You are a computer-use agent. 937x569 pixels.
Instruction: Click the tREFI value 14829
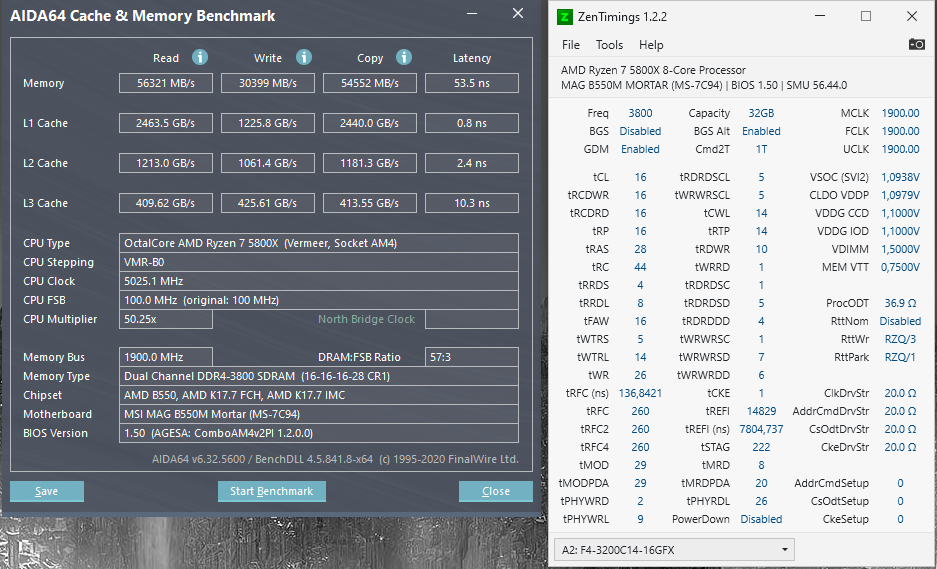[x=761, y=411]
